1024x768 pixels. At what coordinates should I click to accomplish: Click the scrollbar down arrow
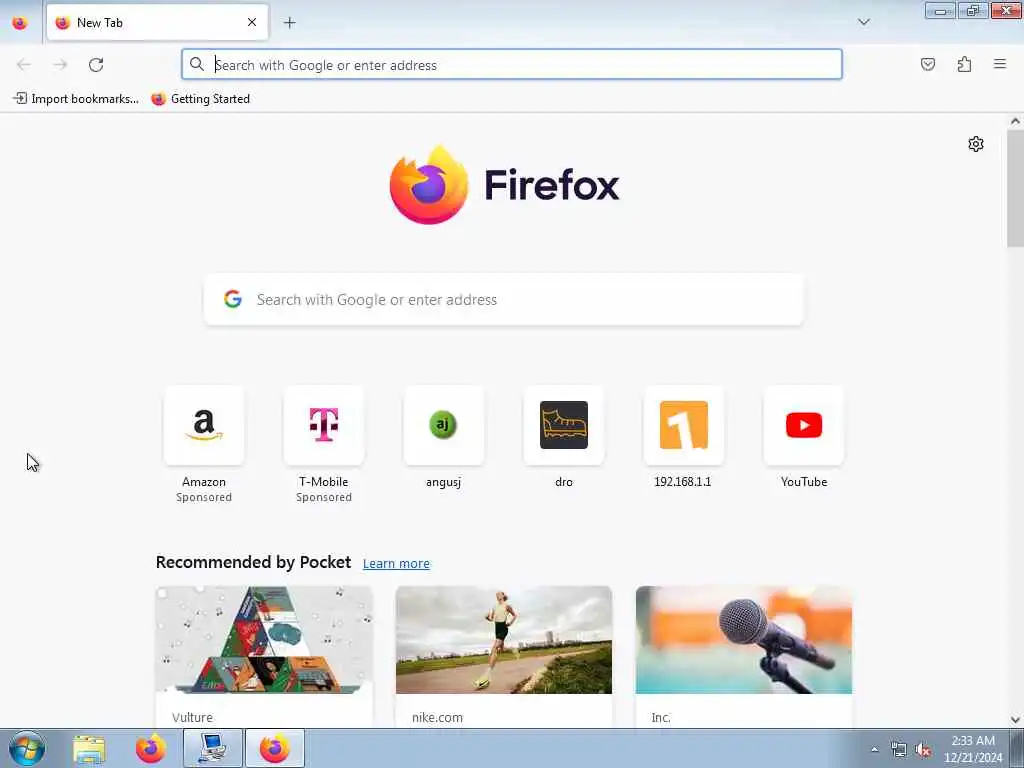coord(1015,720)
